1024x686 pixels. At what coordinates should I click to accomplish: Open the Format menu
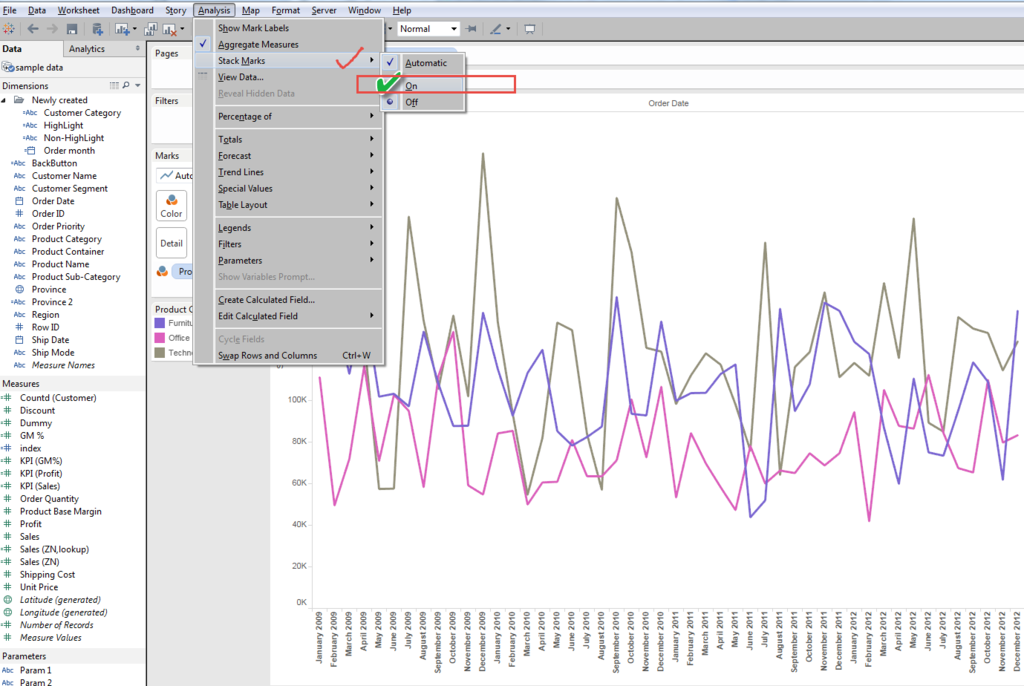[x=285, y=10]
